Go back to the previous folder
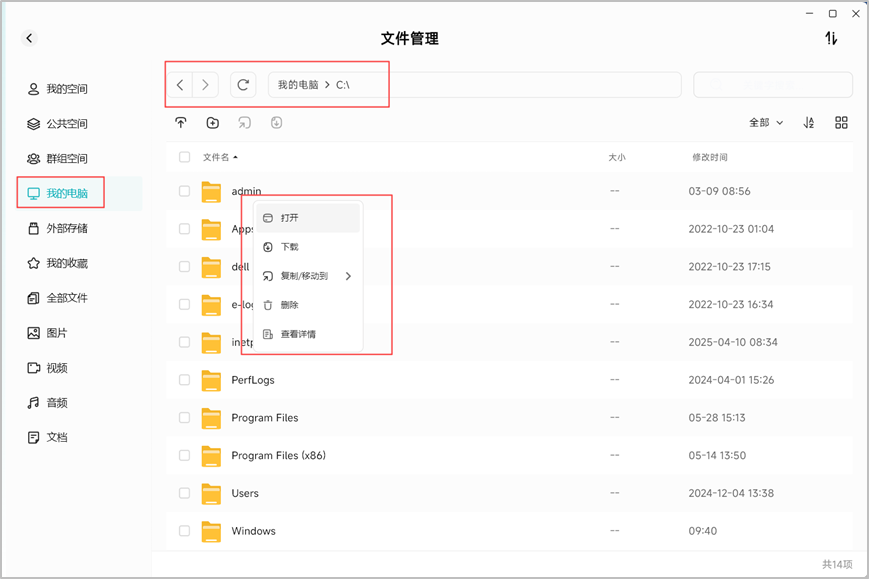Viewport: 869px width, 579px height. click(x=180, y=85)
